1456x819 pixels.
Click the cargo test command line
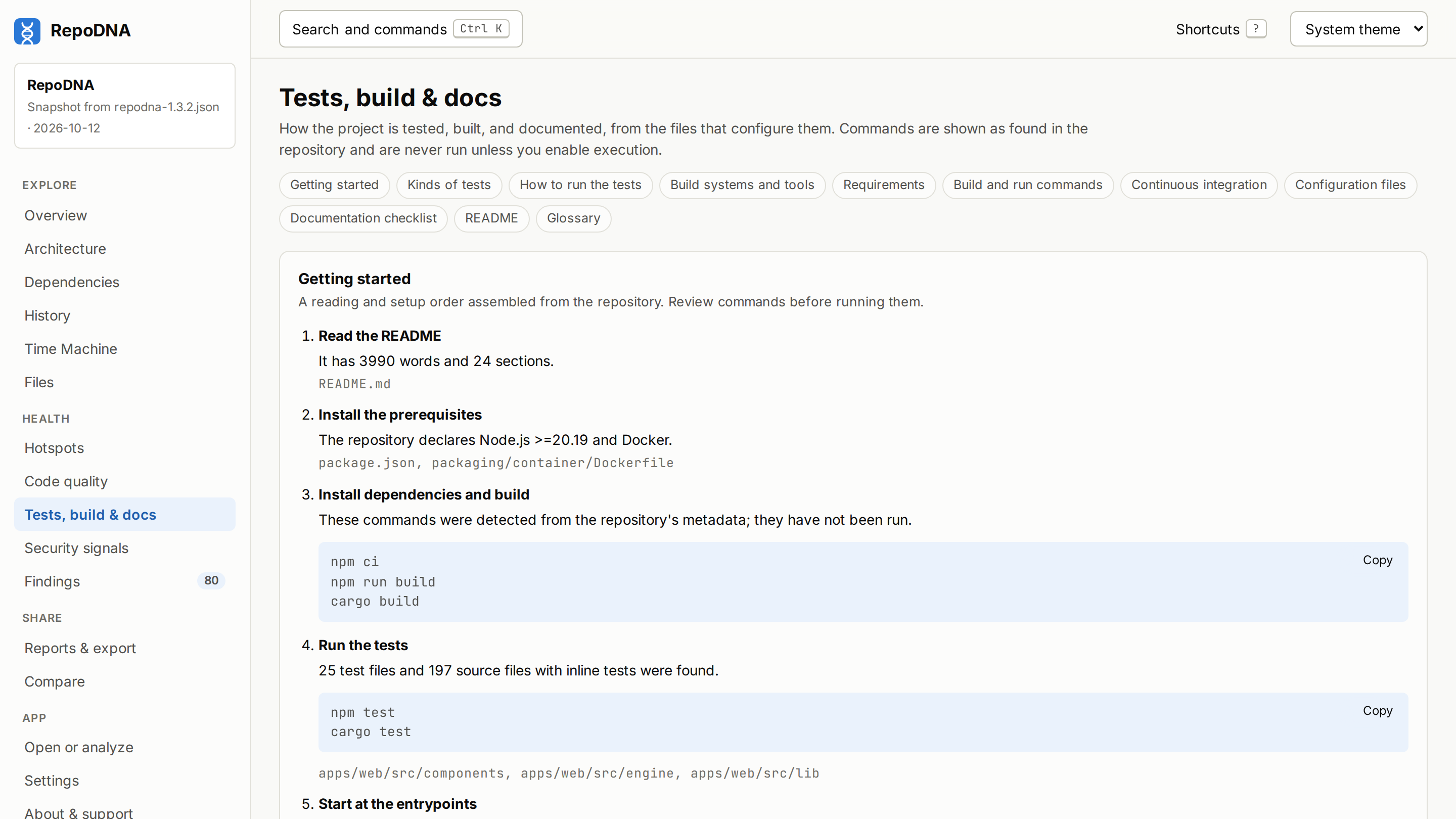(371, 732)
